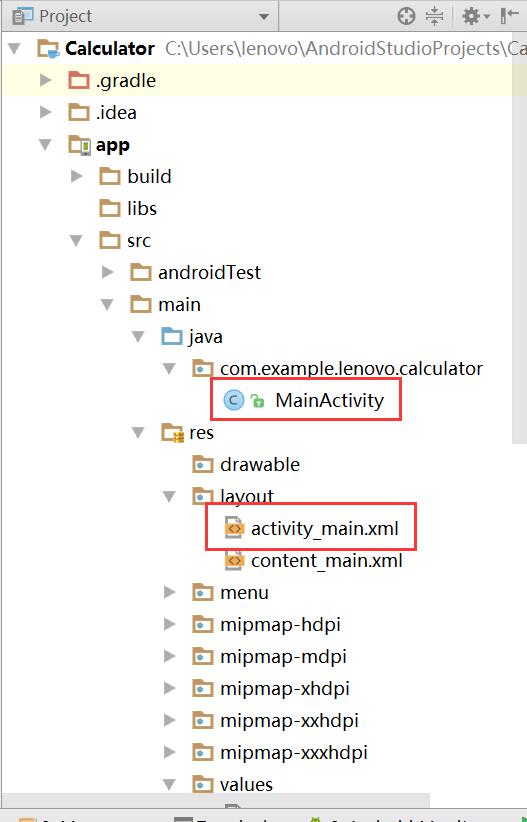Collapse the java folder
The width and height of the screenshot is (527, 822).
pos(138,337)
